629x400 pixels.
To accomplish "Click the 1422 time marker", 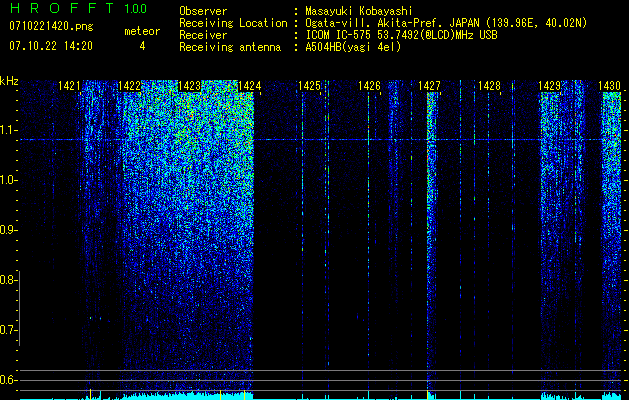I will [129, 85].
